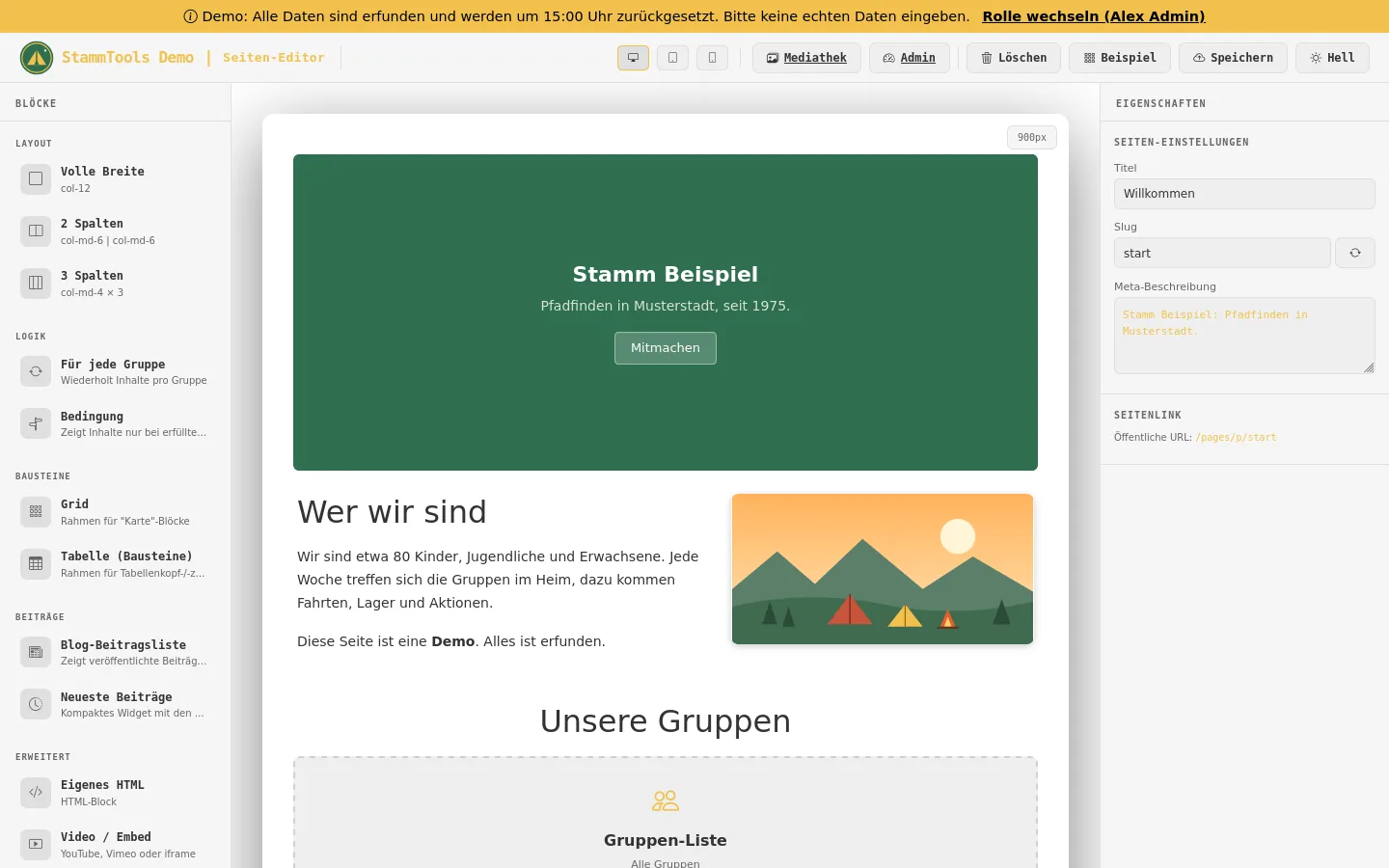Viewport: 1389px width, 868px height.
Task: Click the Löschen button
Action: point(1014,58)
